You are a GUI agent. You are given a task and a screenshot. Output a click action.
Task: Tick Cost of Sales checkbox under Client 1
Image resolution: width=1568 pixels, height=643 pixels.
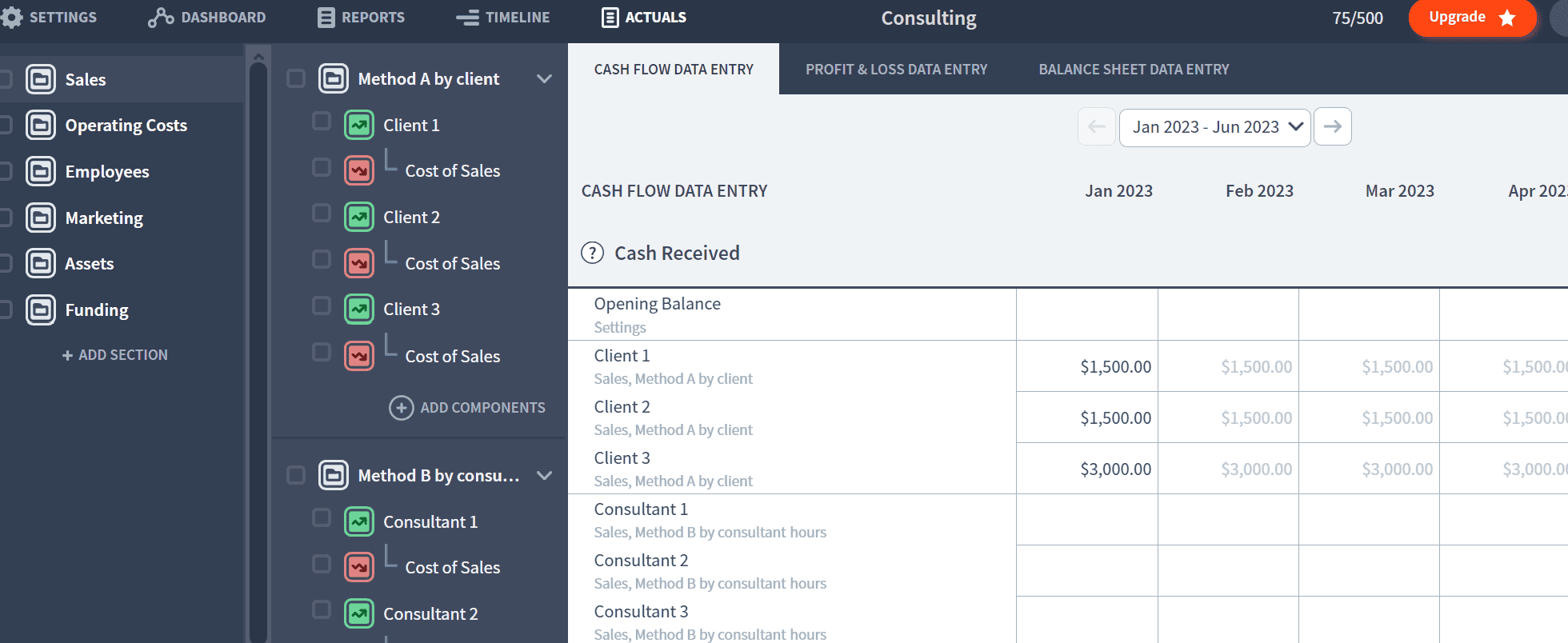click(322, 167)
